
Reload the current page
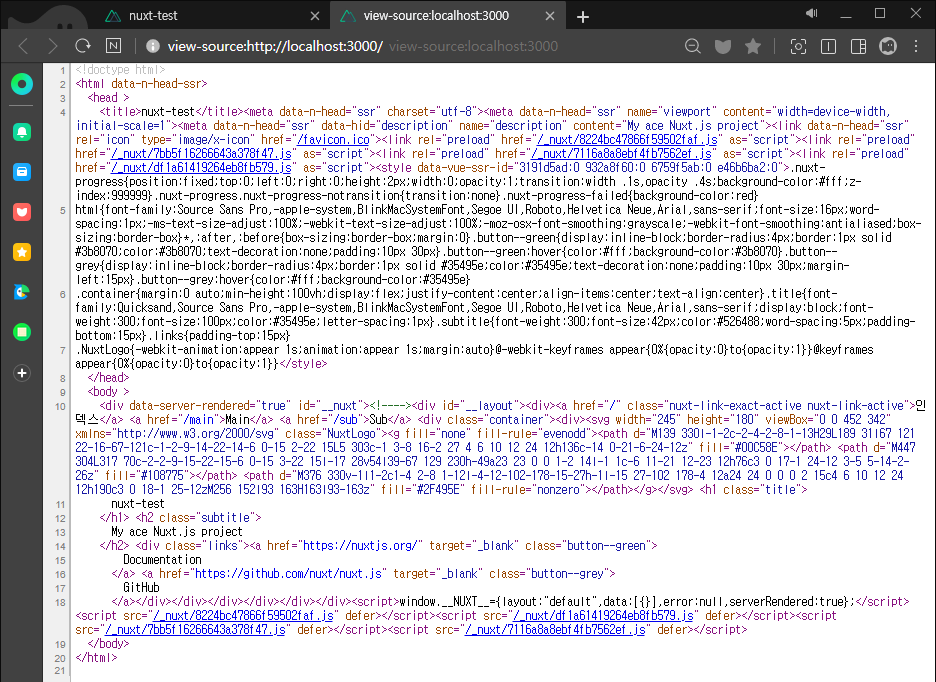pos(83,46)
